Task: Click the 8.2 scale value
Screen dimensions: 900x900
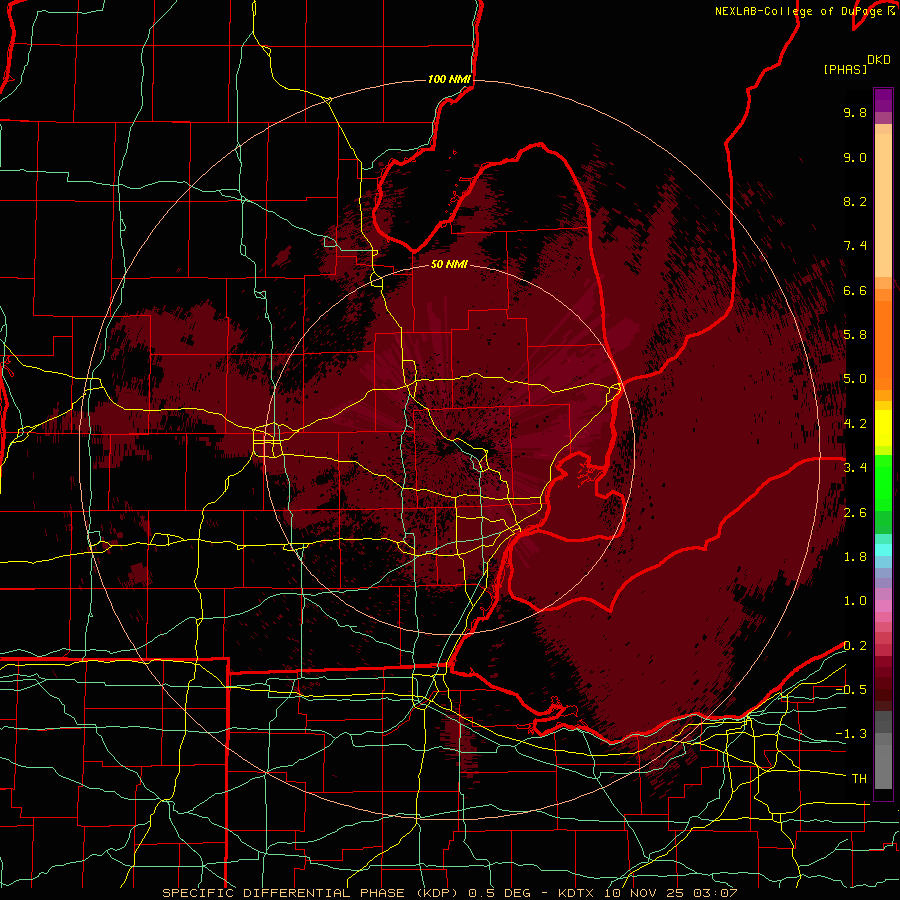Action: pos(855,201)
